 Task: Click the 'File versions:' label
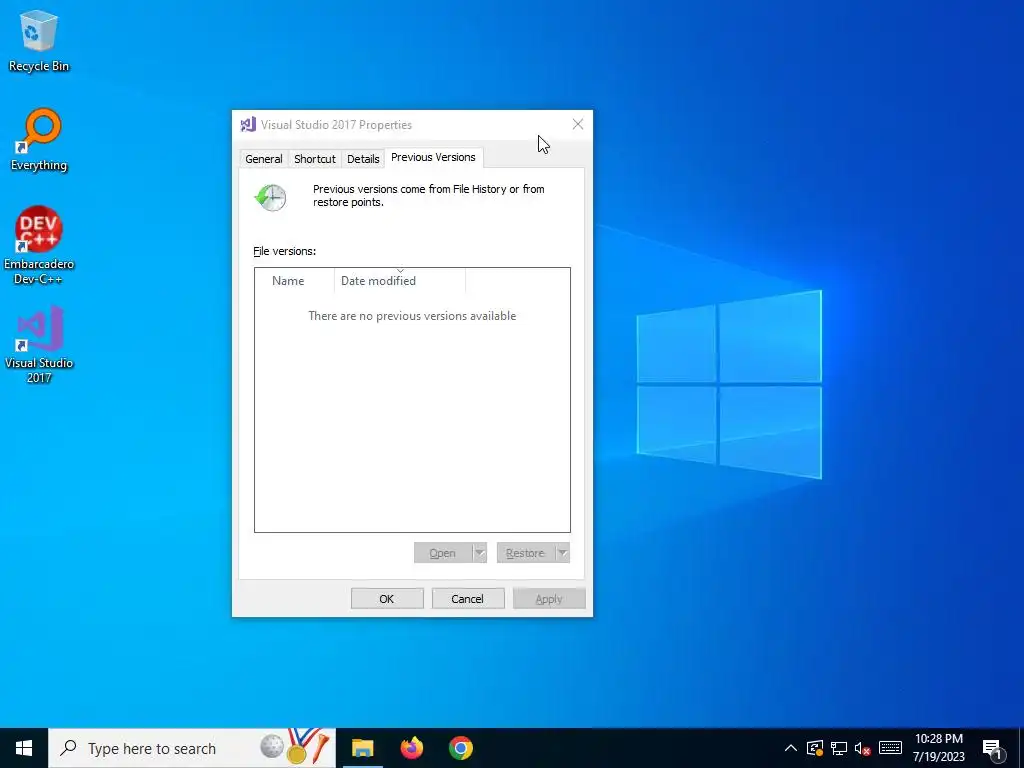coord(285,251)
